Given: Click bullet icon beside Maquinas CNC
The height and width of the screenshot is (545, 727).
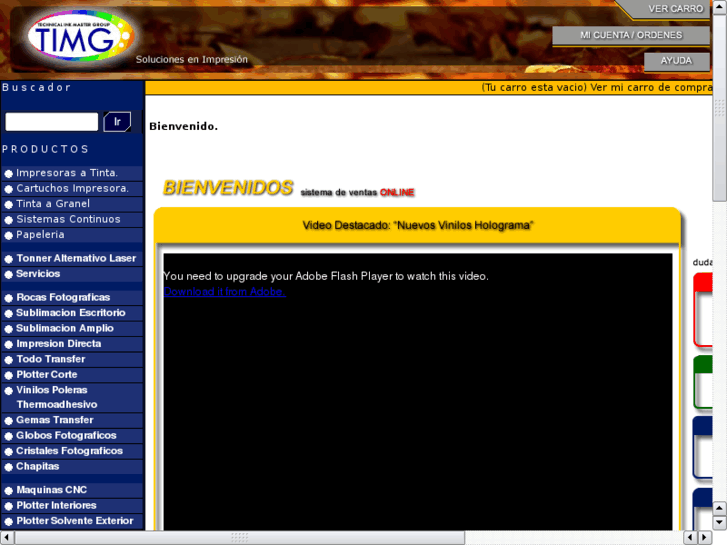Looking at the screenshot, I should 8,491.
